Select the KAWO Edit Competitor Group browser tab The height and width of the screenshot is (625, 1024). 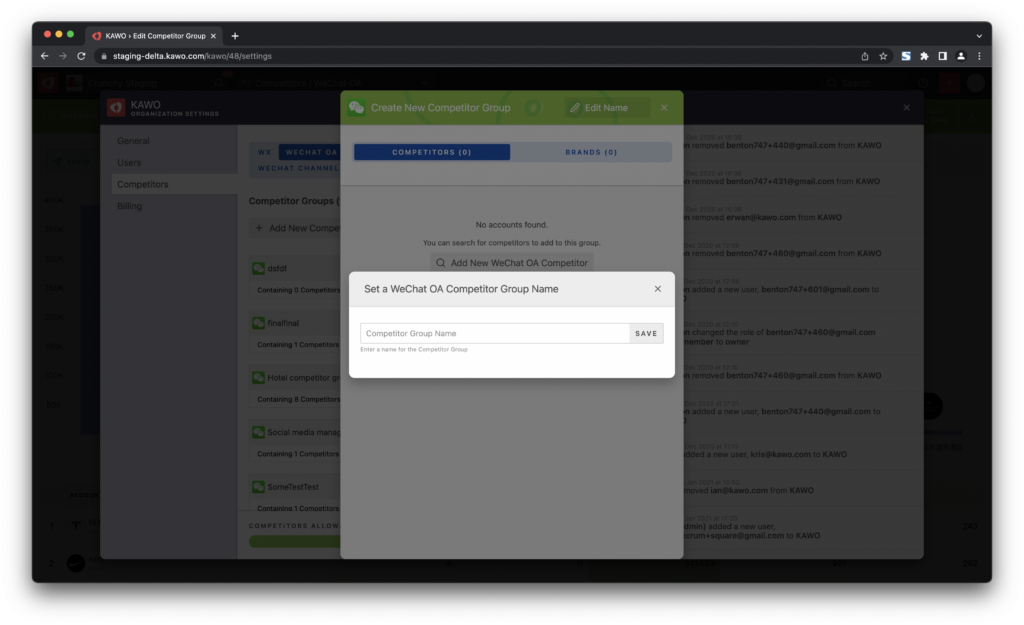pos(154,36)
